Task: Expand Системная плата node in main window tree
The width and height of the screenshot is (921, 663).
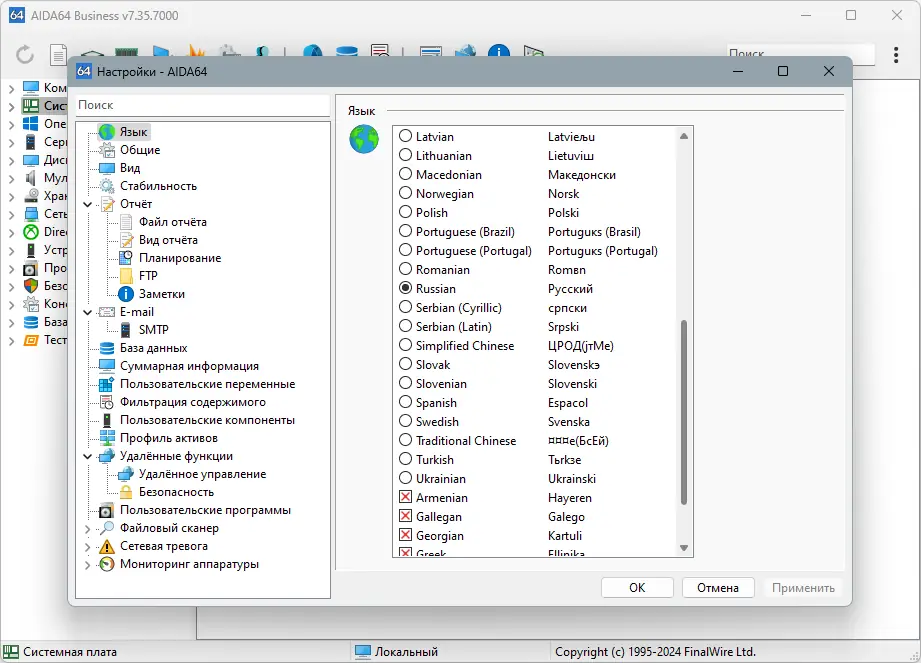Action: pos(11,106)
